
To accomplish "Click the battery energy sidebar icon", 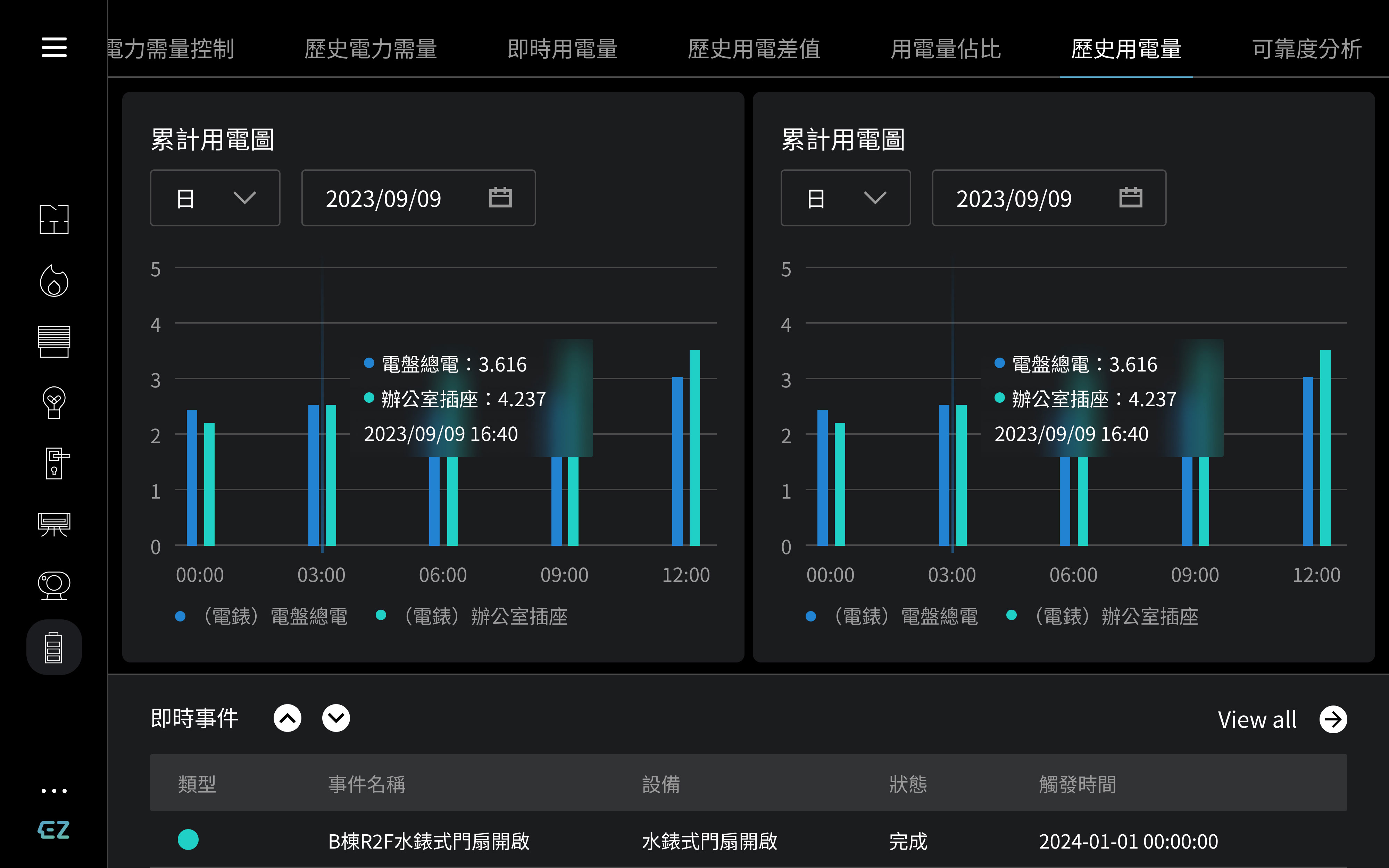I will click(54, 647).
